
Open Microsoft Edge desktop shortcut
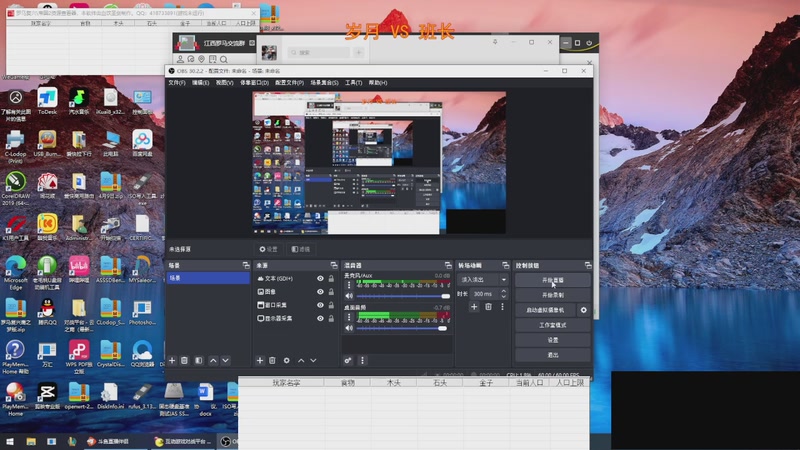click(x=15, y=272)
